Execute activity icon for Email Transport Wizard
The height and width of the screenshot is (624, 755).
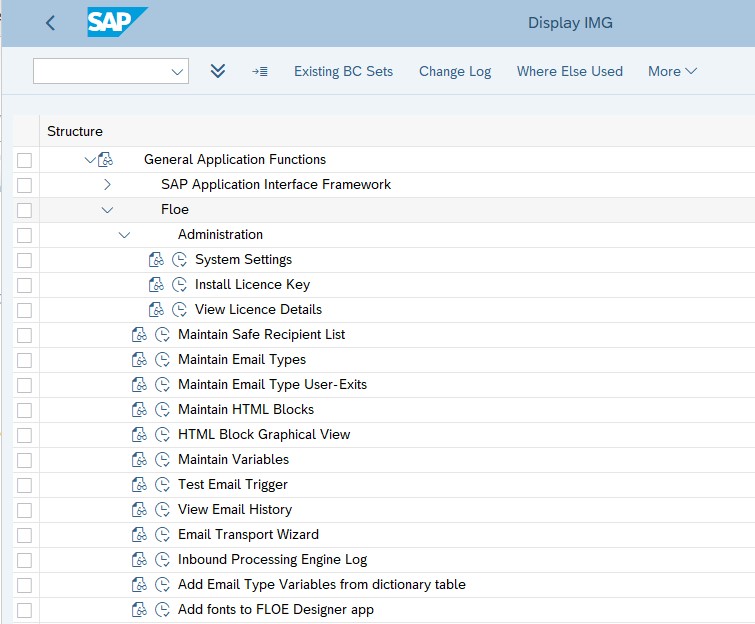pyautogui.click(x=162, y=535)
